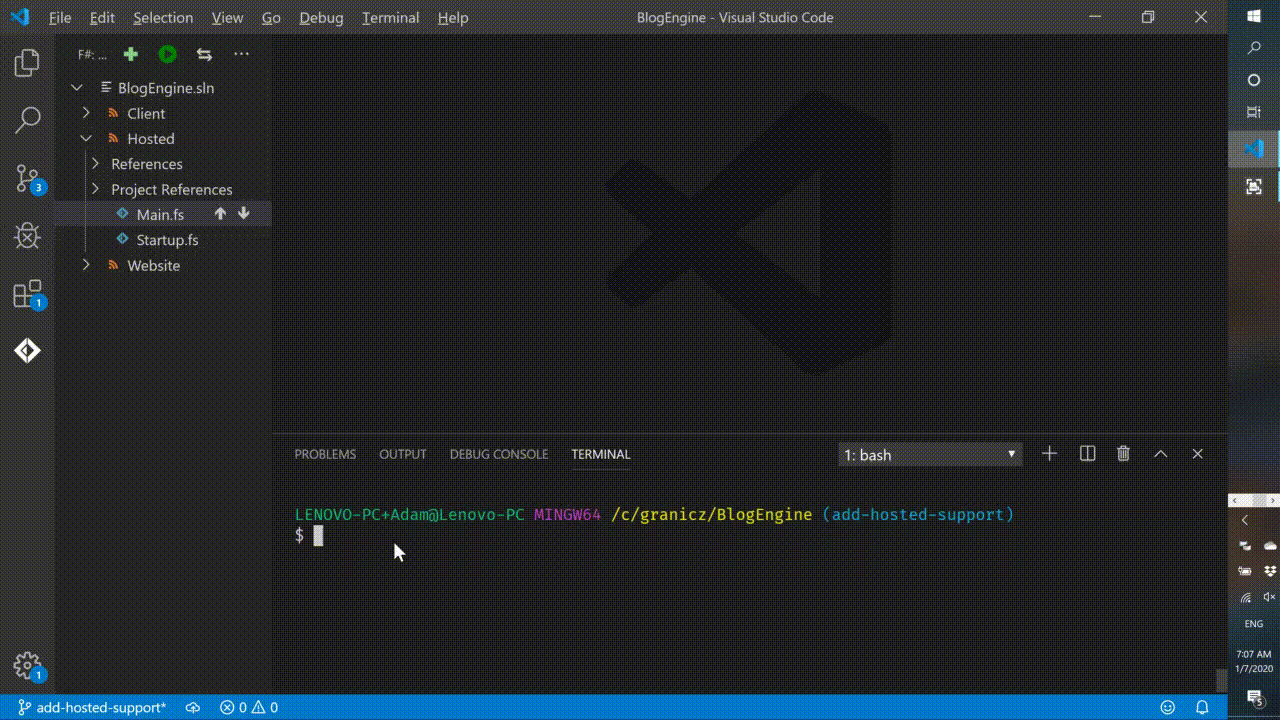The height and width of the screenshot is (720, 1280).
Task: Click the Visual Studio Code taskbar icon
Action: [x=1254, y=149]
